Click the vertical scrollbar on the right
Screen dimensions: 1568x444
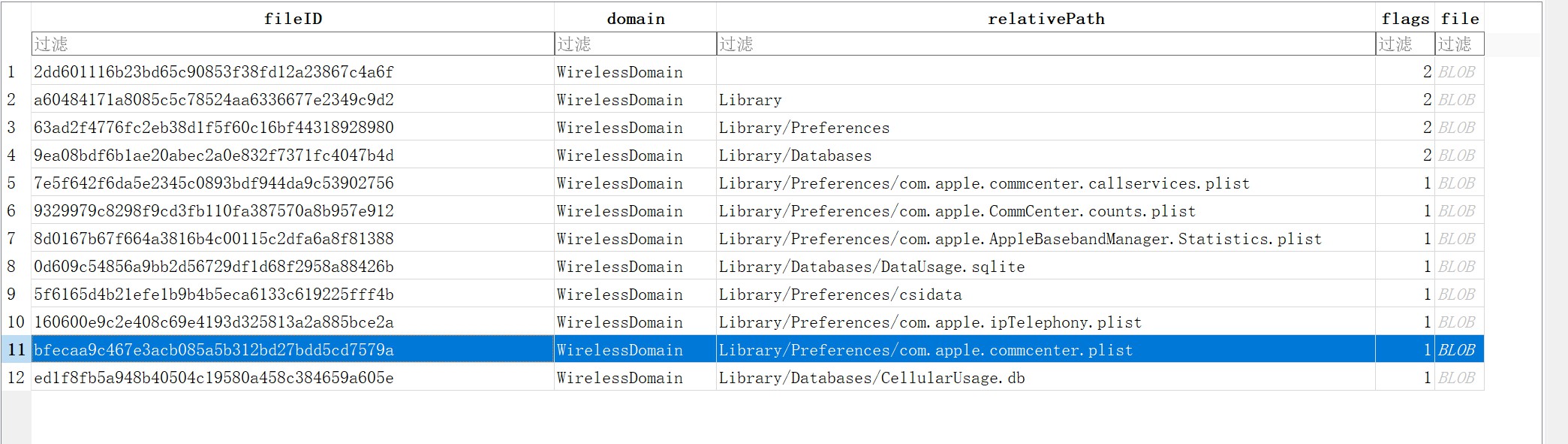click(x=1554, y=225)
